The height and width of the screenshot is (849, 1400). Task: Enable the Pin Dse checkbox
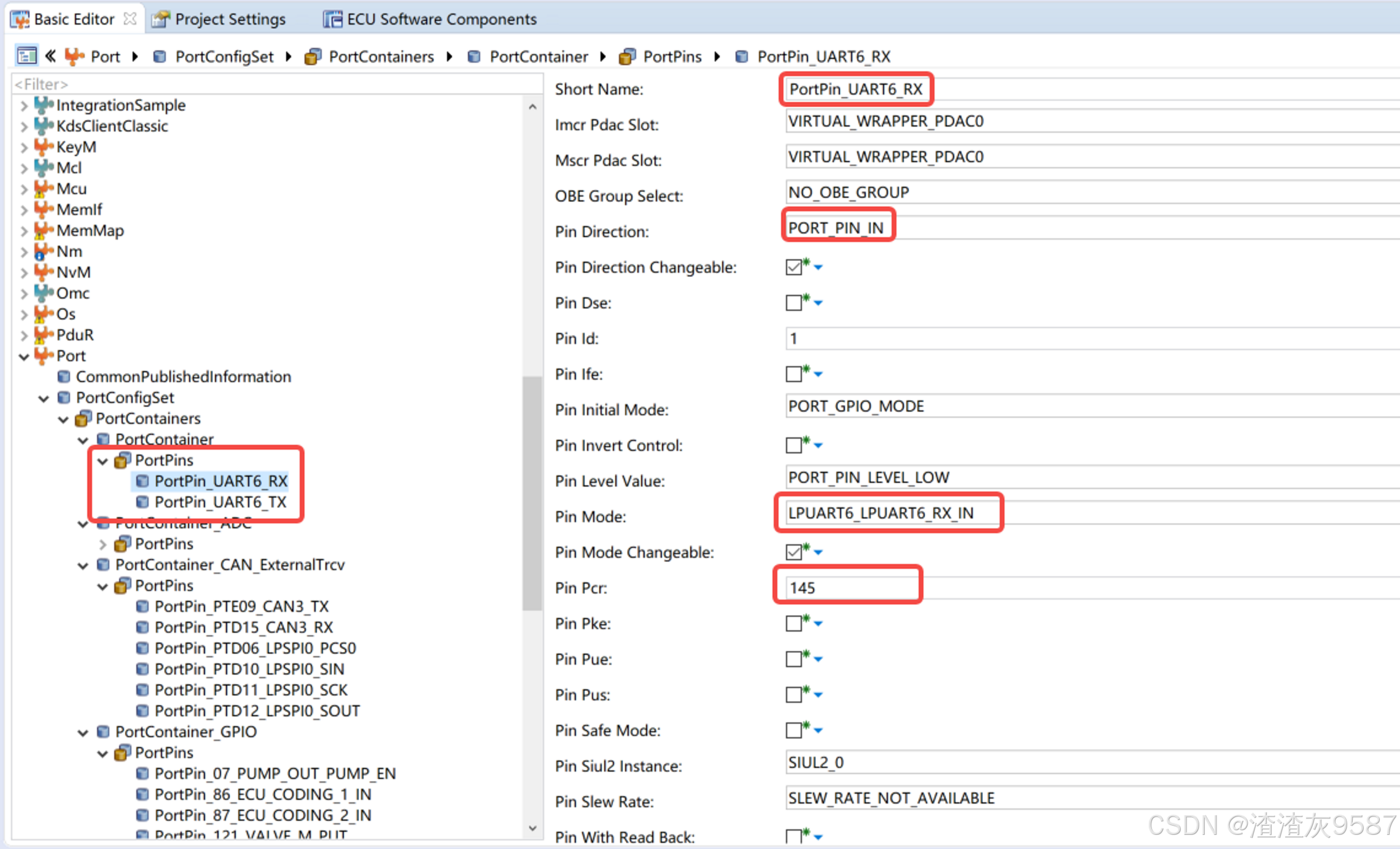pos(793,303)
